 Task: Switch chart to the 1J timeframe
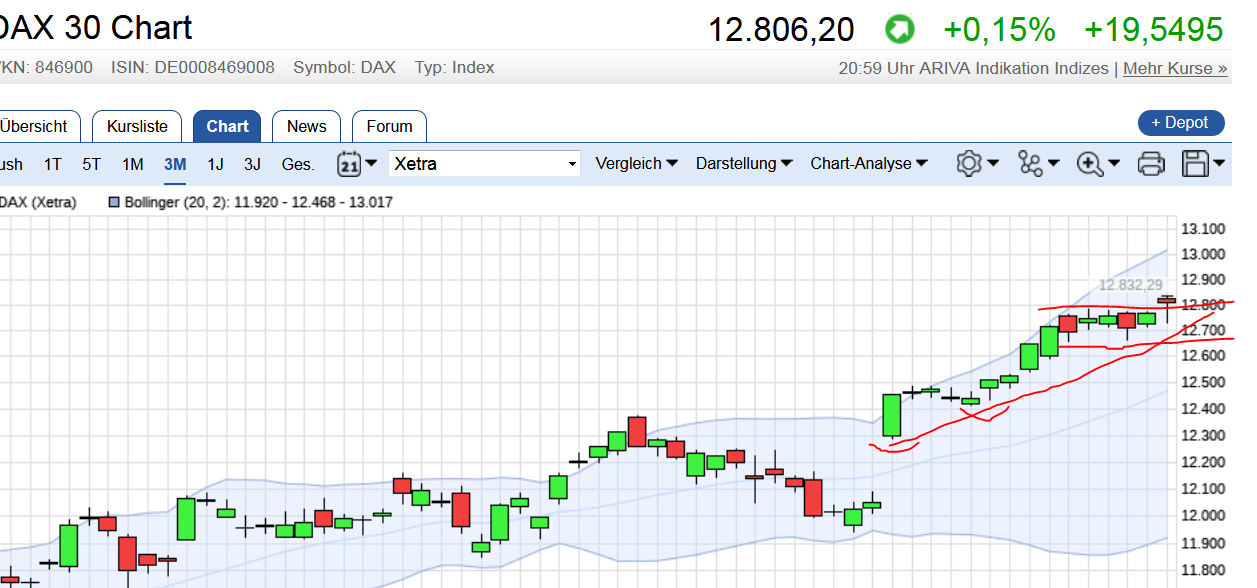click(214, 163)
